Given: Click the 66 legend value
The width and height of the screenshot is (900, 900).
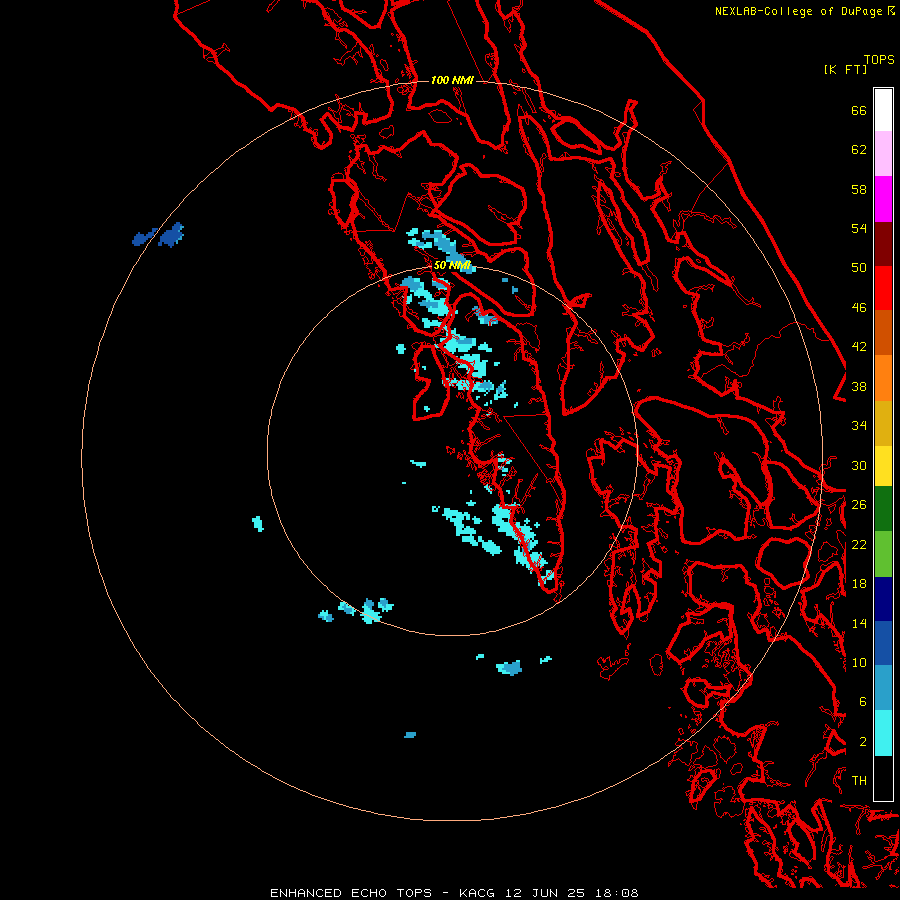Looking at the screenshot, I should click(859, 110).
